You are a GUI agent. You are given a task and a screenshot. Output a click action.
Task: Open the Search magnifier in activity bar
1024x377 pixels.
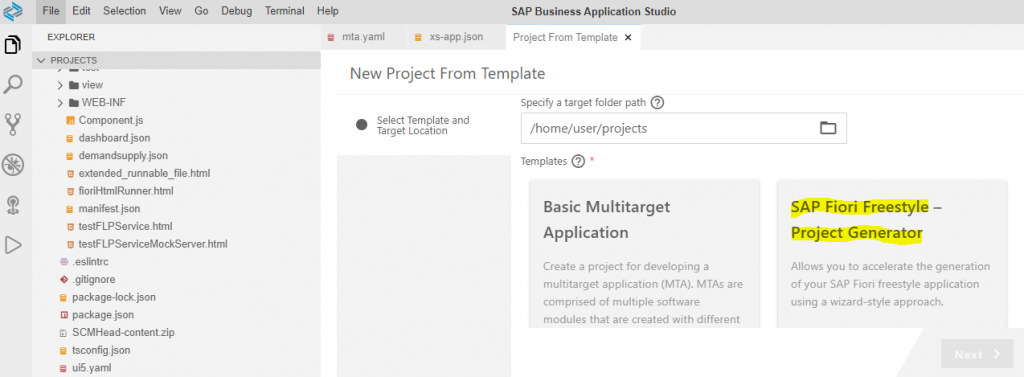click(x=13, y=84)
